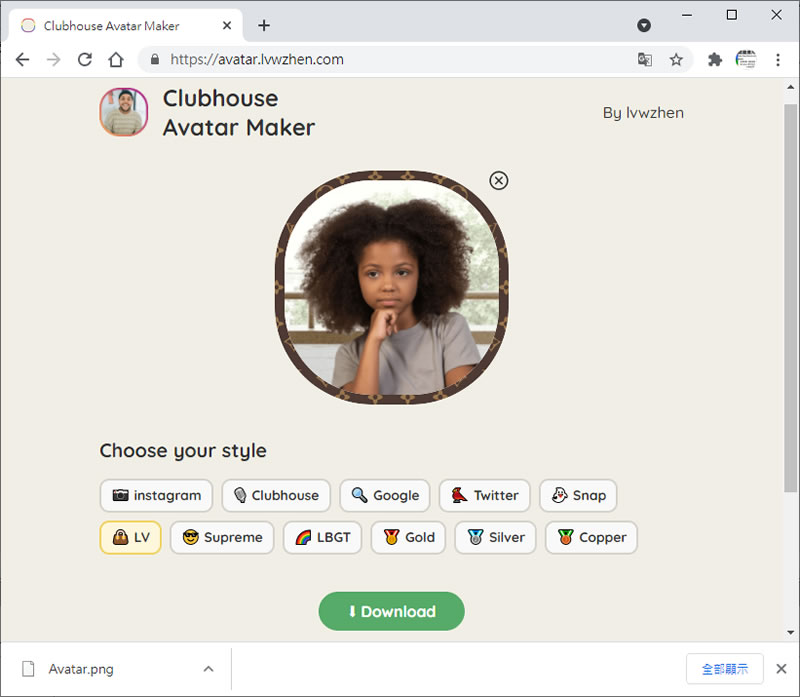Go back to the previous page
The image size is (800, 697).
[22, 60]
